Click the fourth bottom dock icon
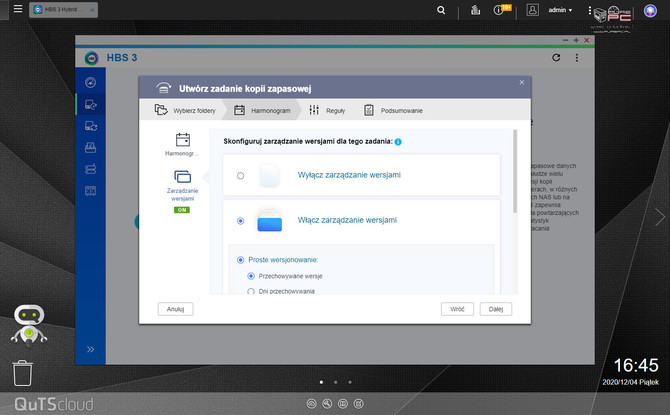Screen dimensions: 670x415 click(359, 403)
